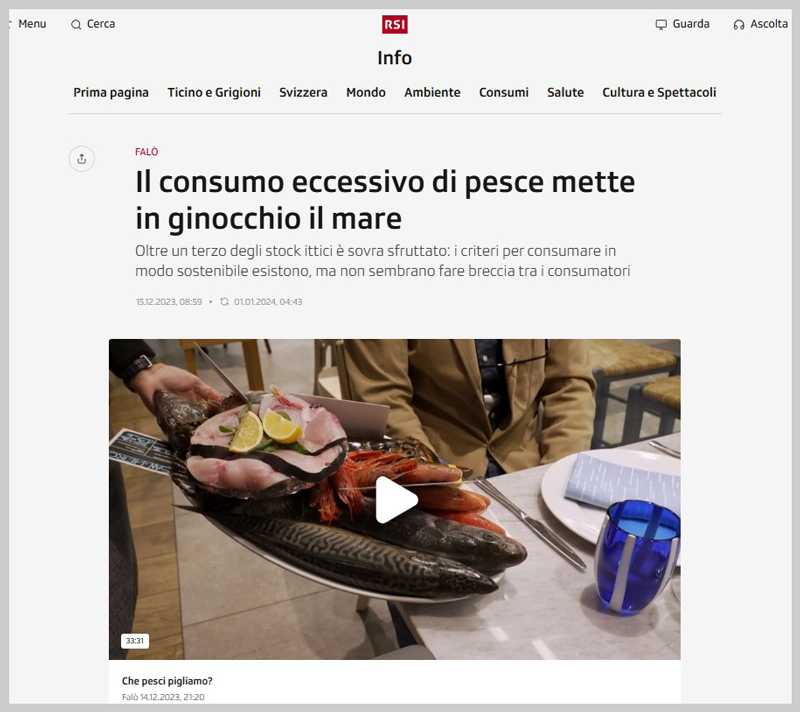The width and height of the screenshot is (800, 712).
Task: Open the Menu in the top bar
Action: point(32,24)
